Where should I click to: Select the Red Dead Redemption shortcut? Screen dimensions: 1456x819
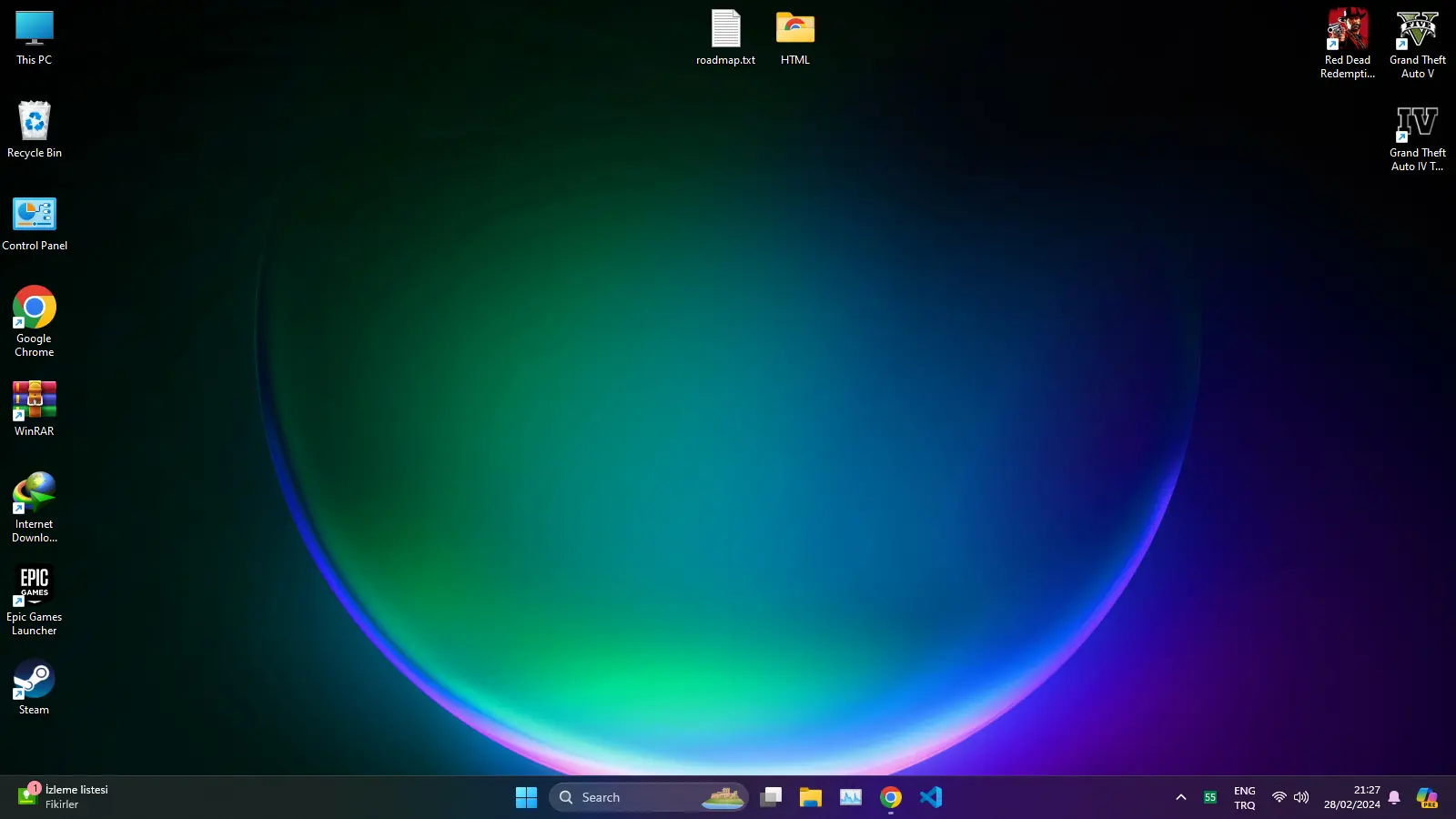(1348, 44)
